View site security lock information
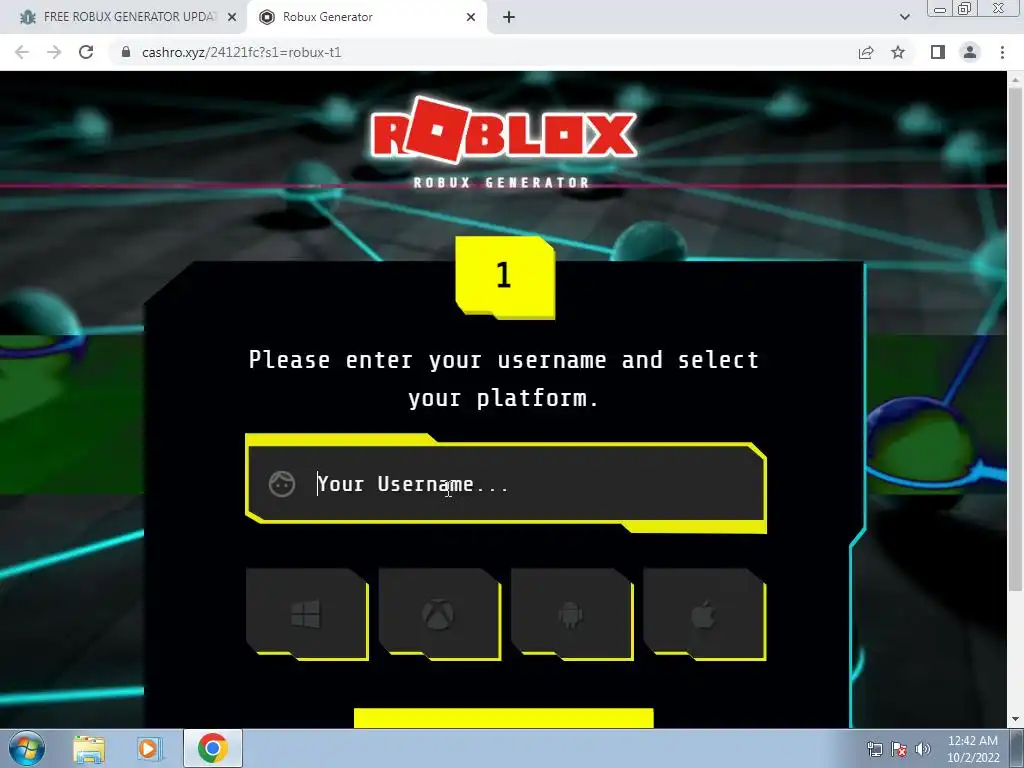Image resolution: width=1024 pixels, height=768 pixels. (126, 52)
